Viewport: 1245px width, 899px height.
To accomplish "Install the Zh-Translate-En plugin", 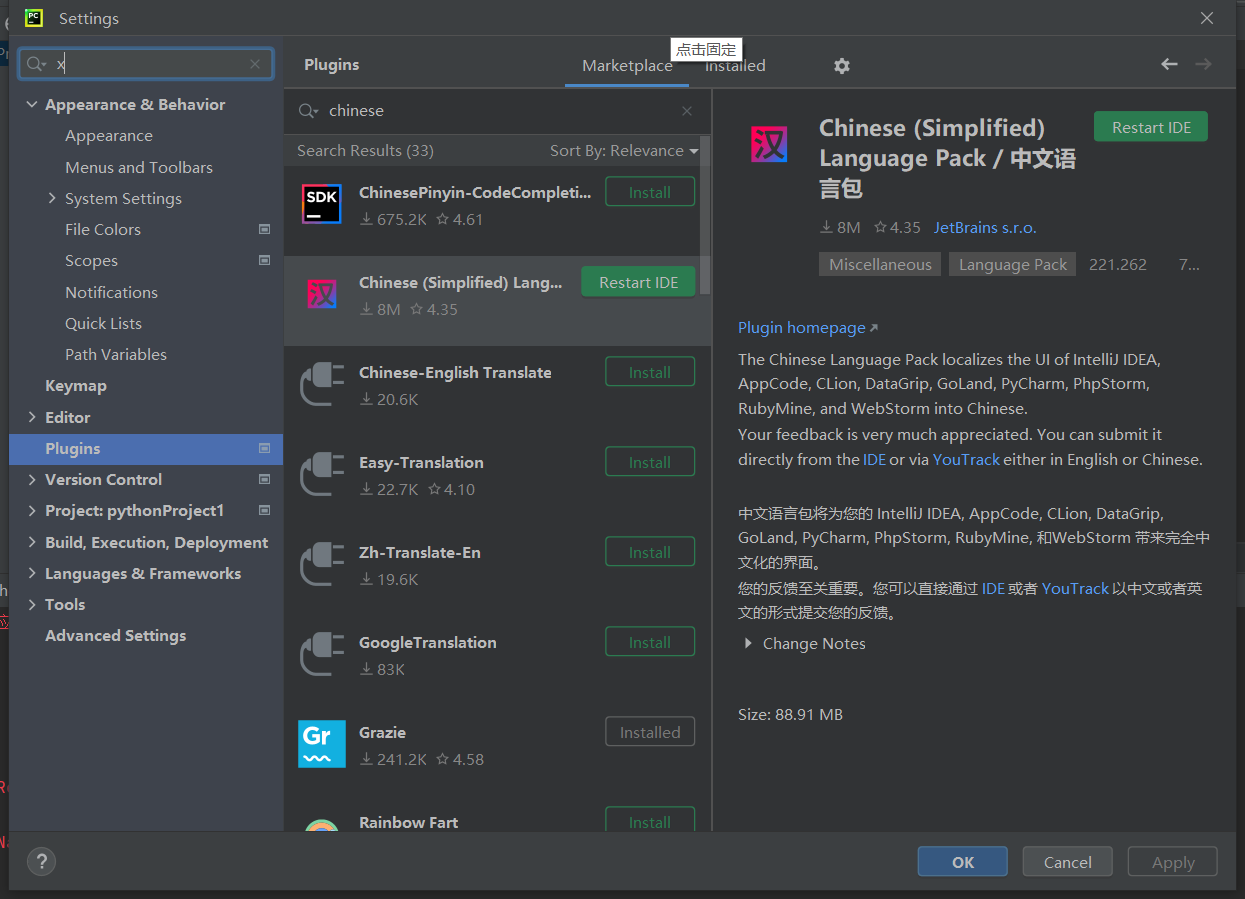I will [x=650, y=552].
